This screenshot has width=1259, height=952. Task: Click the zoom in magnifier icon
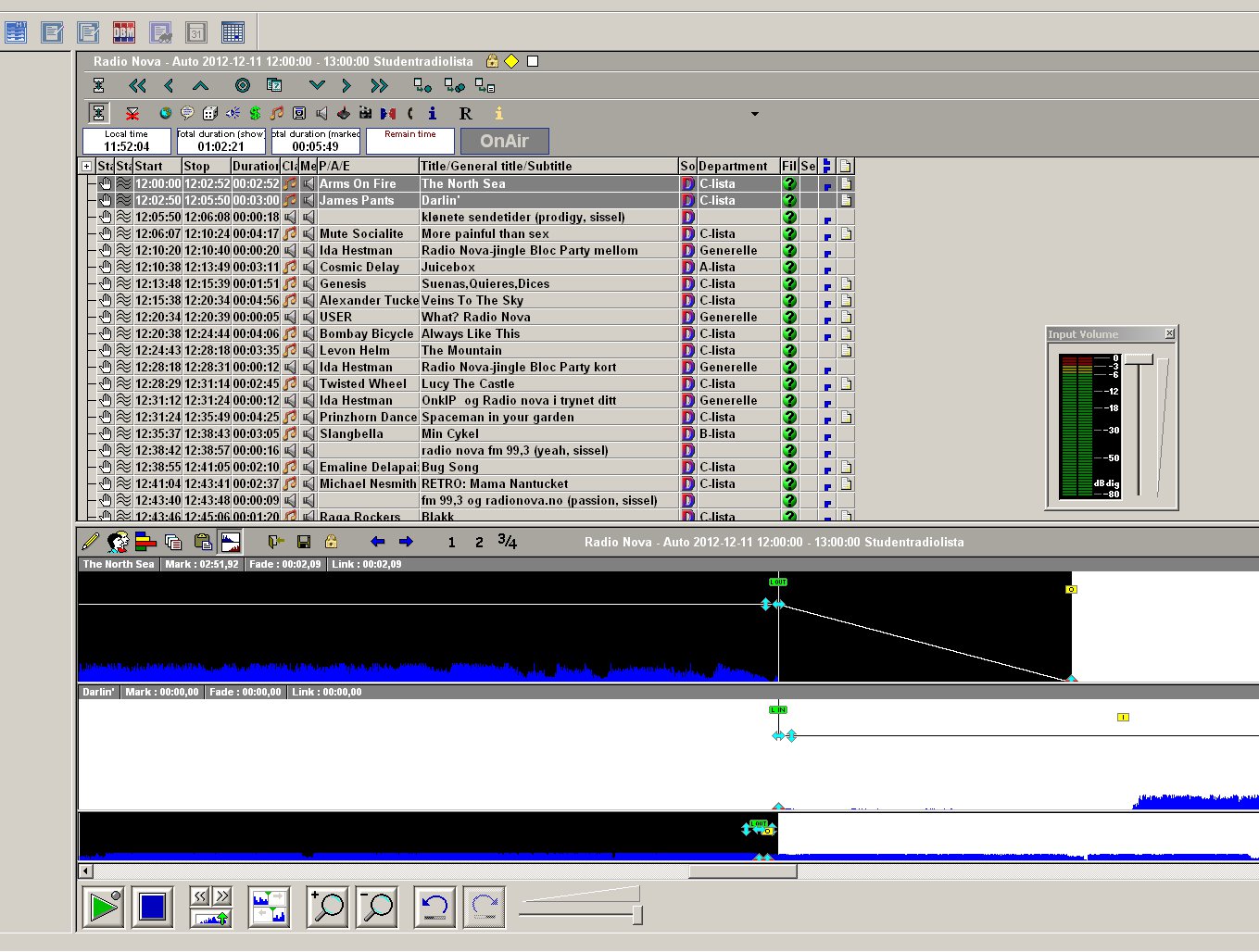coord(327,908)
